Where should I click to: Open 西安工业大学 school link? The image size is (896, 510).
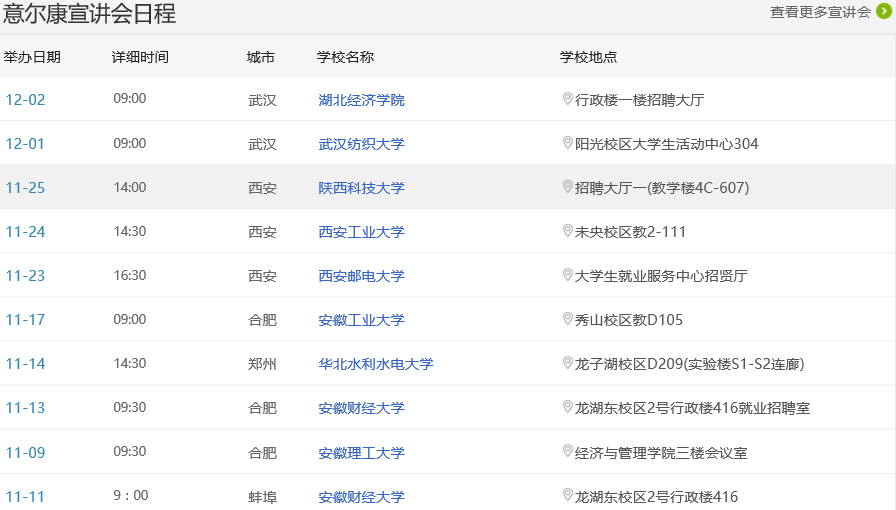(x=361, y=232)
